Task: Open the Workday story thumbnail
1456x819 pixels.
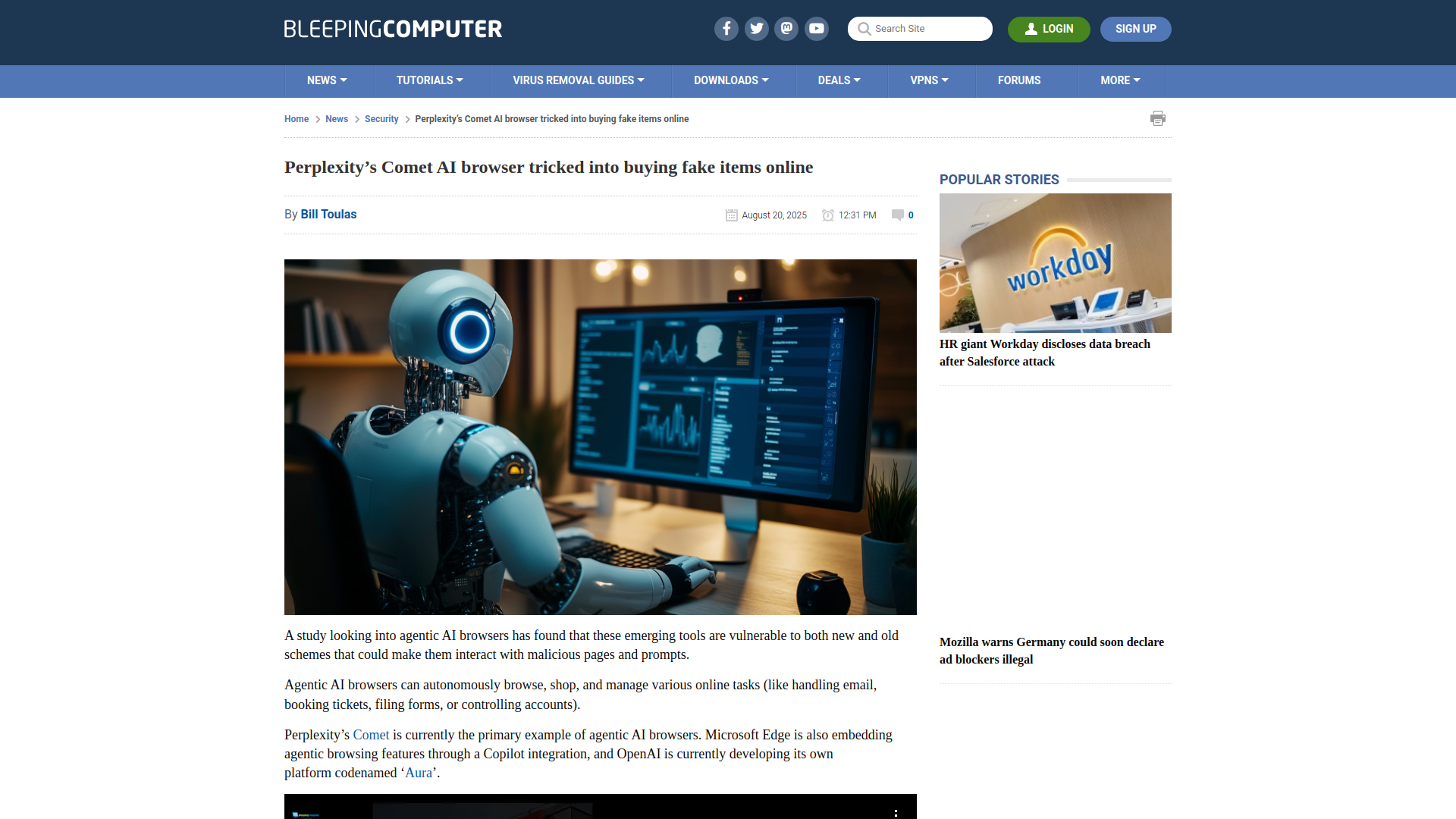Action: coord(1056,263)
